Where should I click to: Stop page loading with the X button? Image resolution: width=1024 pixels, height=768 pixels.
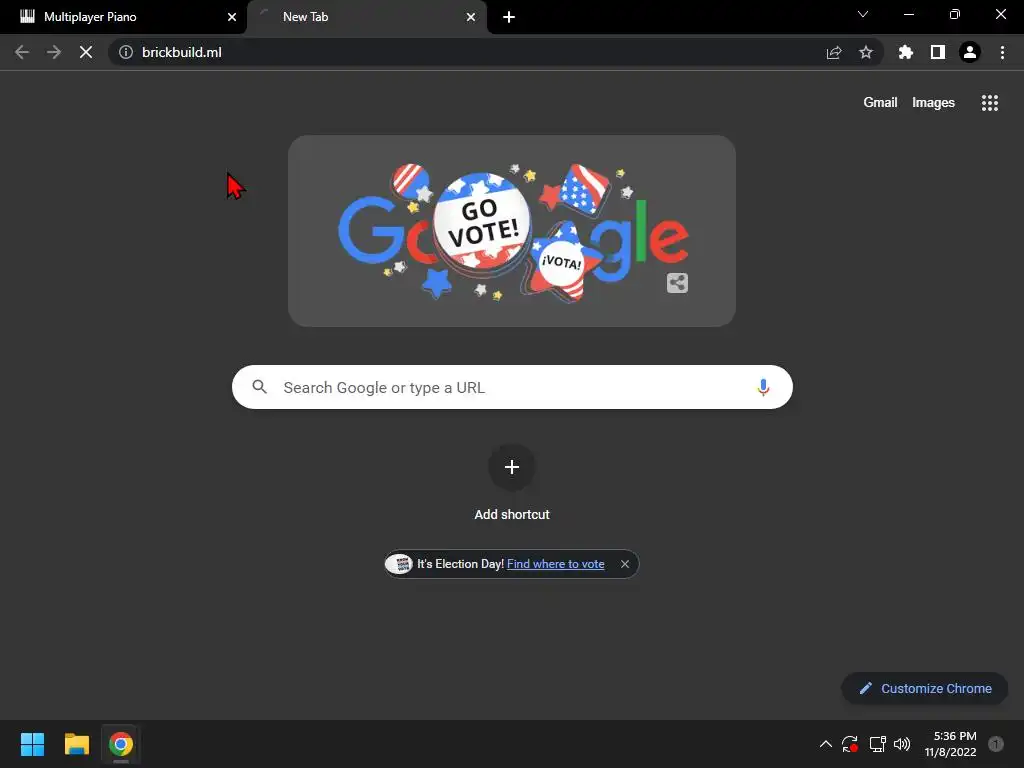(86, 52)
